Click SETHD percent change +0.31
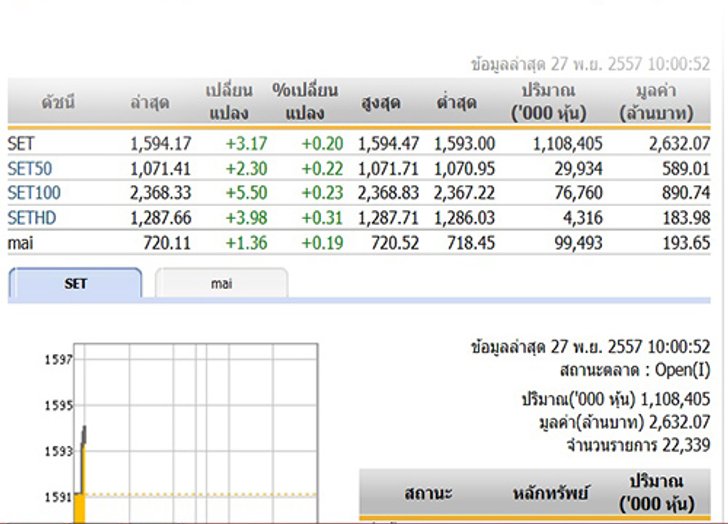Image resolution: width=728 pixels, height=524 pixels. coord(323,218)
